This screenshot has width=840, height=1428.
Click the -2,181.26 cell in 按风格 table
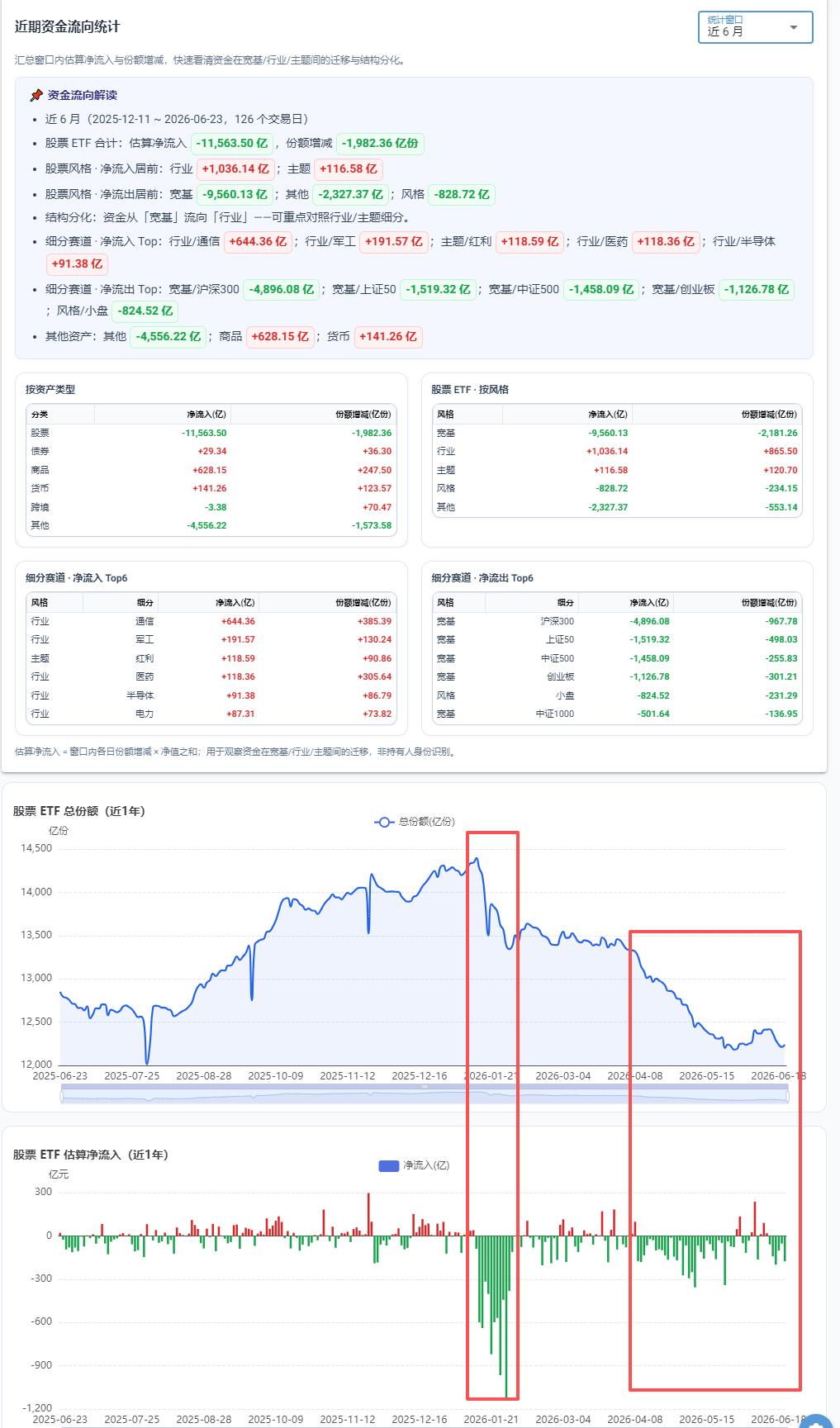(x=778, y=434)
